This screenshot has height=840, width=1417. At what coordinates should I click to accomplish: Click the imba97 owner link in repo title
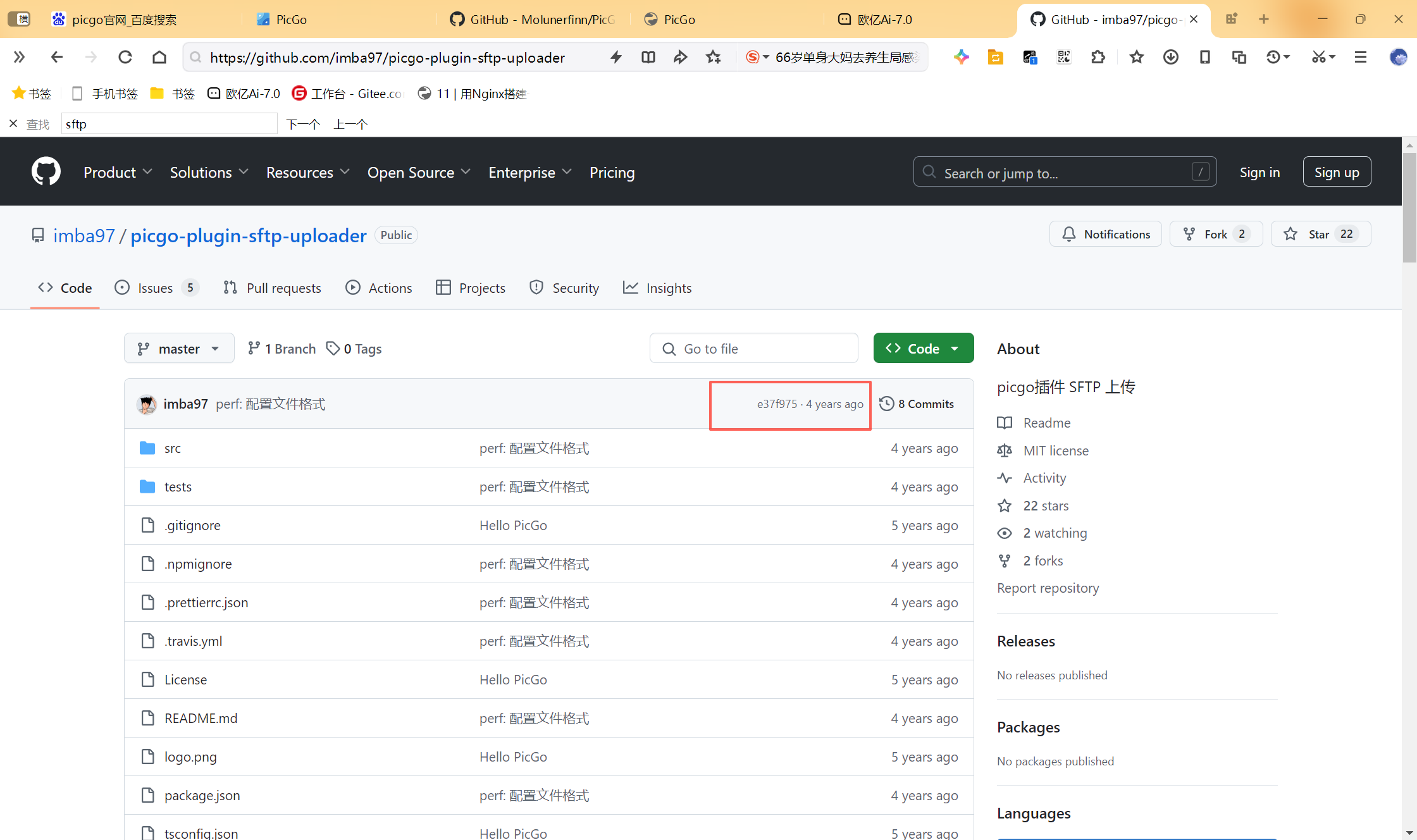[x=84, y=235]
